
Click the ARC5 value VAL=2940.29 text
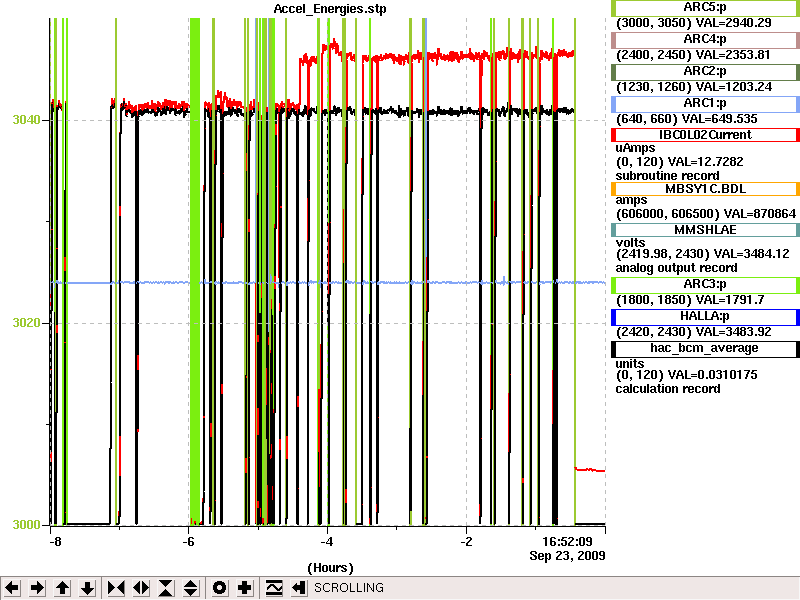point(734,23)
